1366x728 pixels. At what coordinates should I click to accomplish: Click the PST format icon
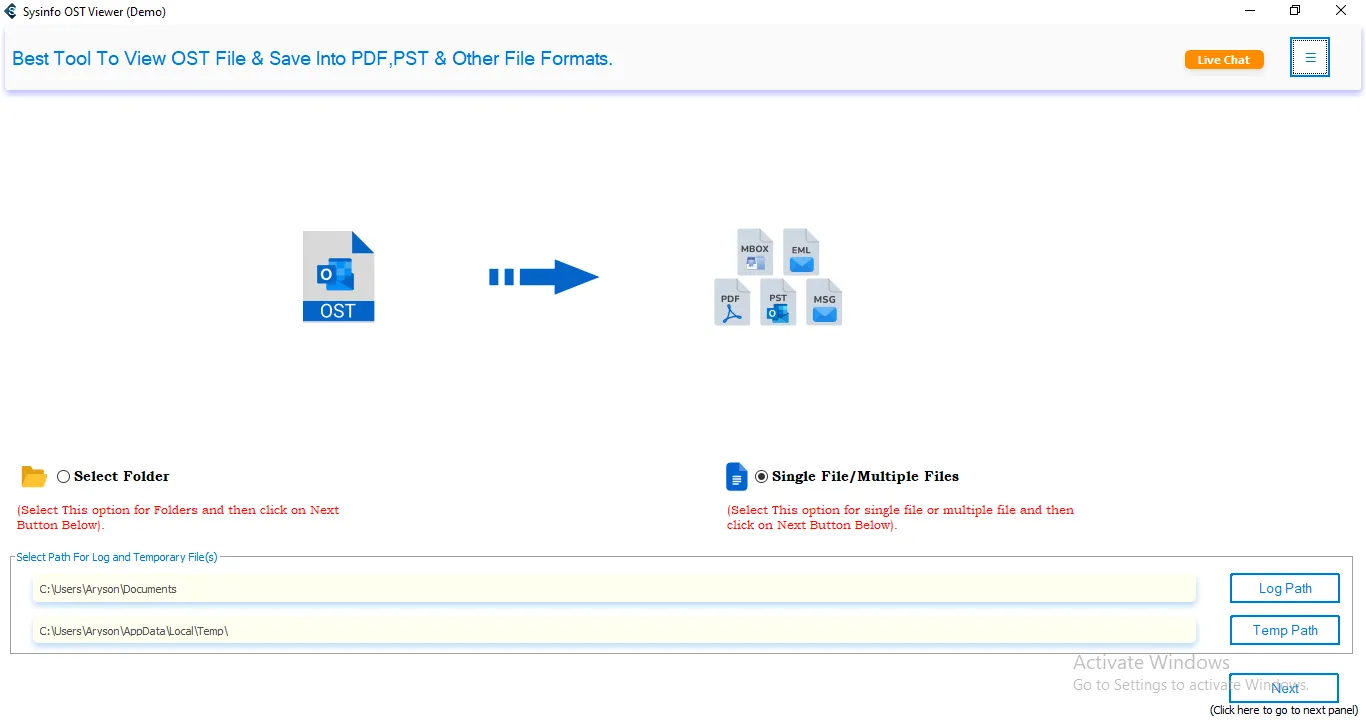(778, 302)
